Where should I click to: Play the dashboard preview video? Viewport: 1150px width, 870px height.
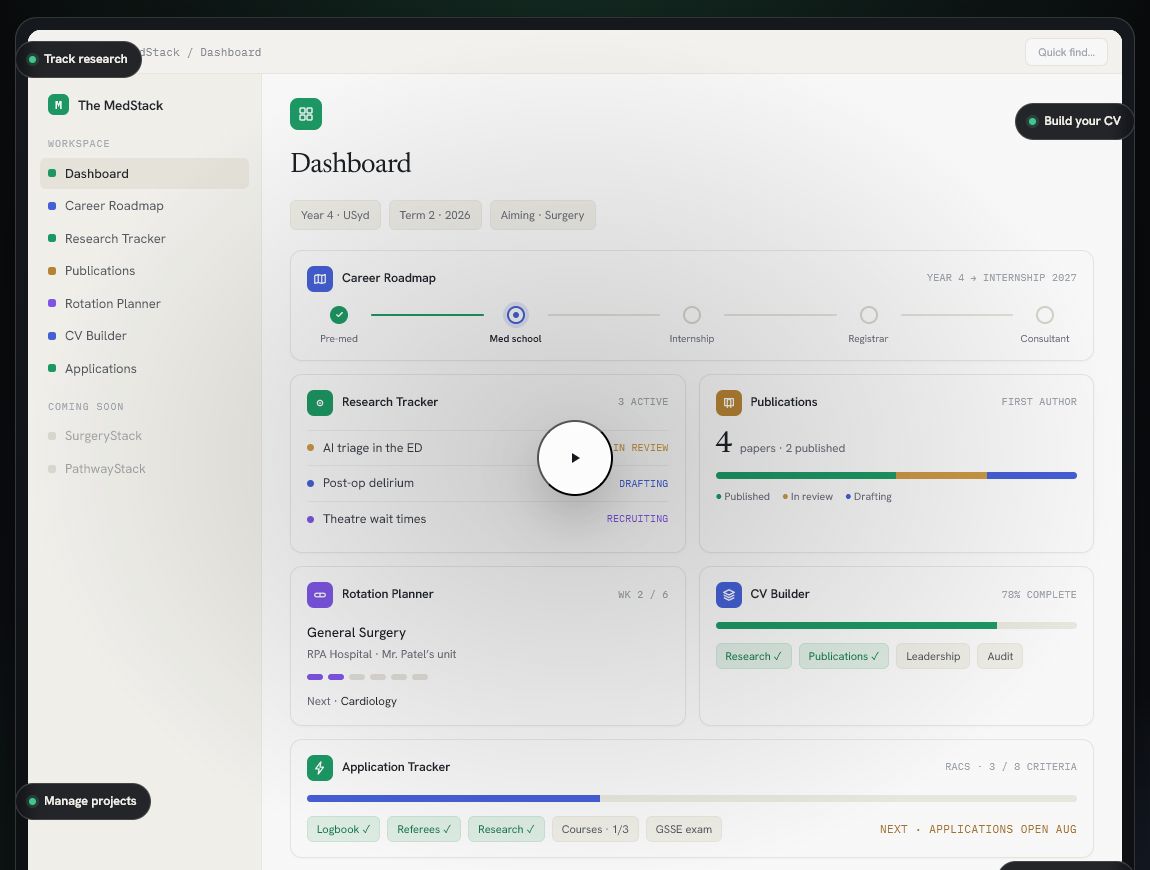point(575,458)
